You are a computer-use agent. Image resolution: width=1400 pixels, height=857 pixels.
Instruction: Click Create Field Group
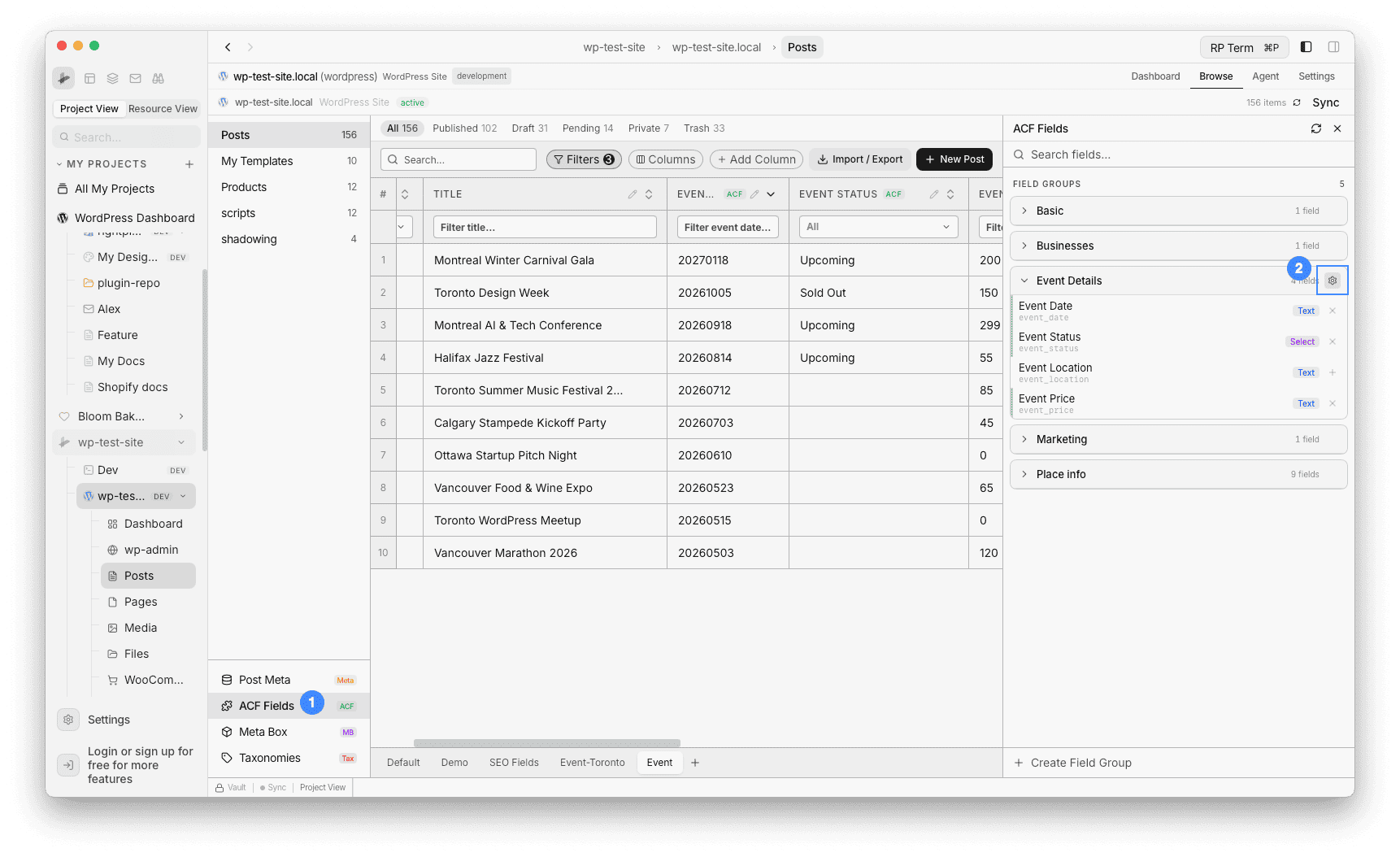1073,763
